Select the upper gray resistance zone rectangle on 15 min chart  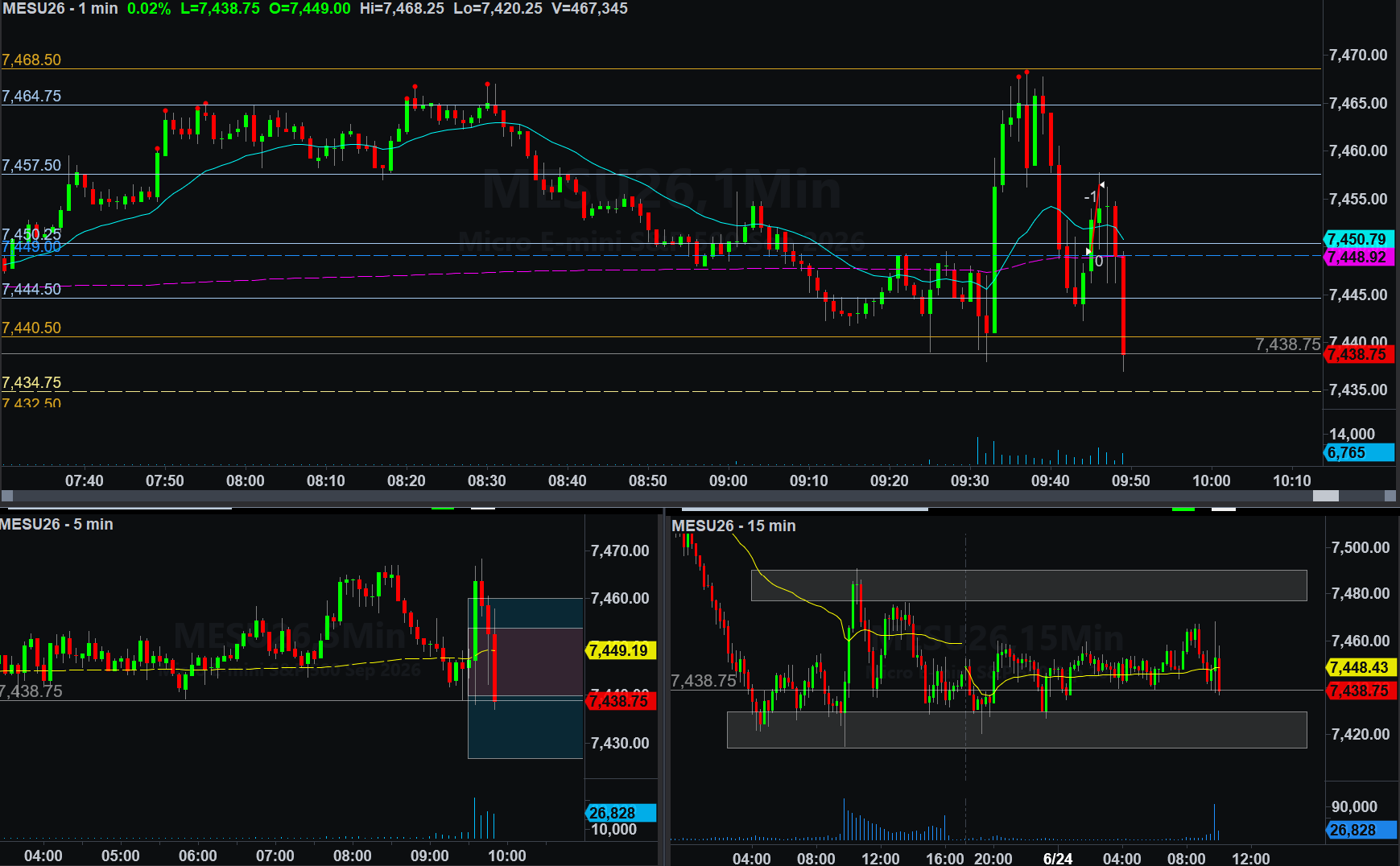pos(1029,586)
